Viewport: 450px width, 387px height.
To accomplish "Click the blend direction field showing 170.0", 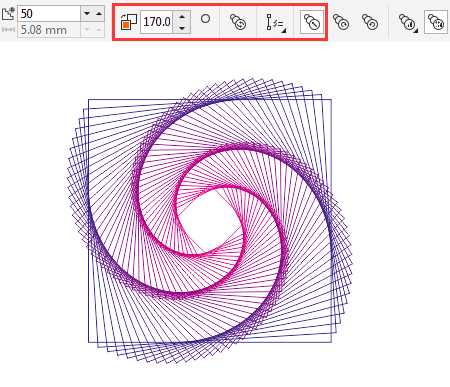I will pos(156,22).
